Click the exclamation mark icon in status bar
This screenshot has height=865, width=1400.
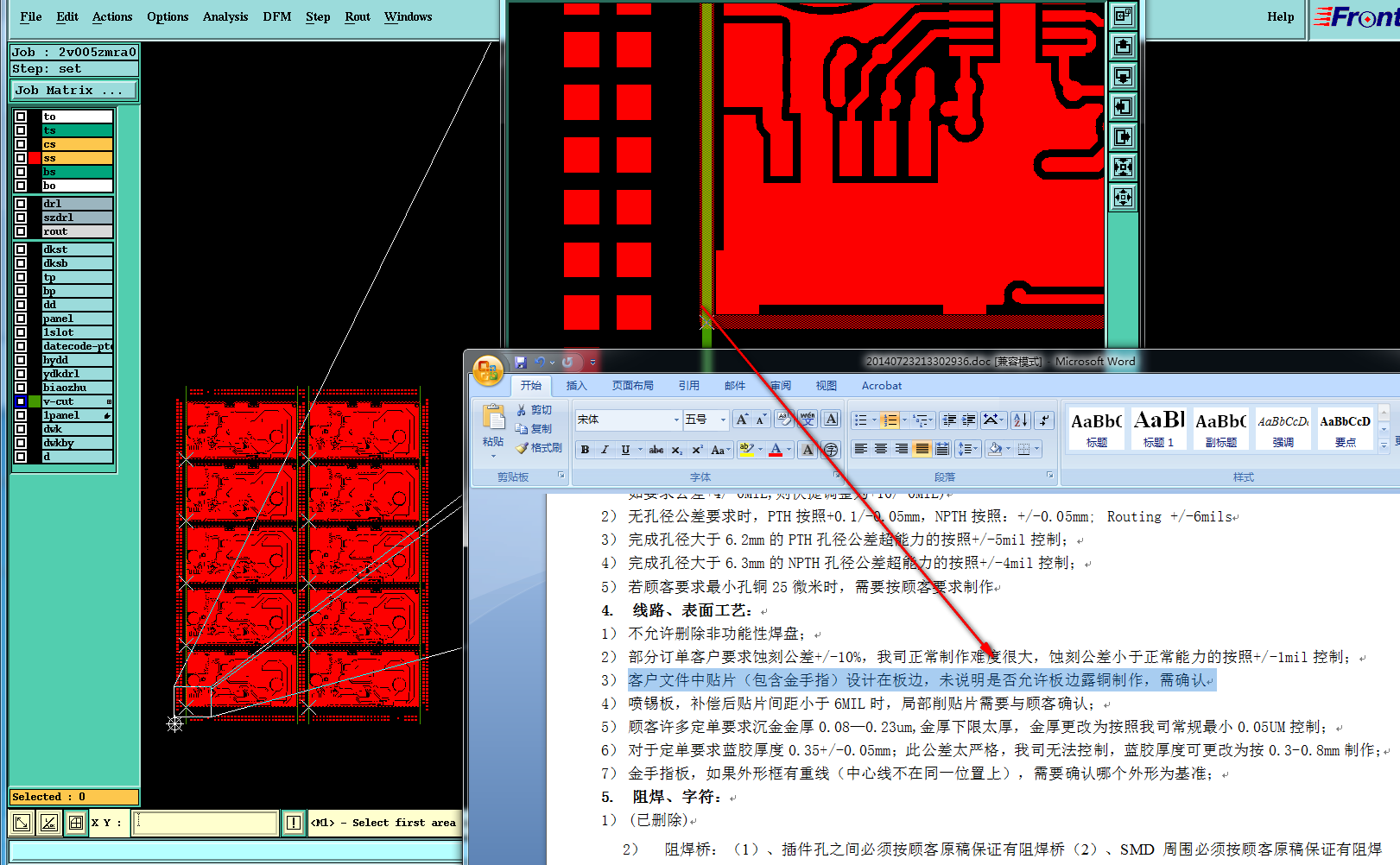[294, 823]
